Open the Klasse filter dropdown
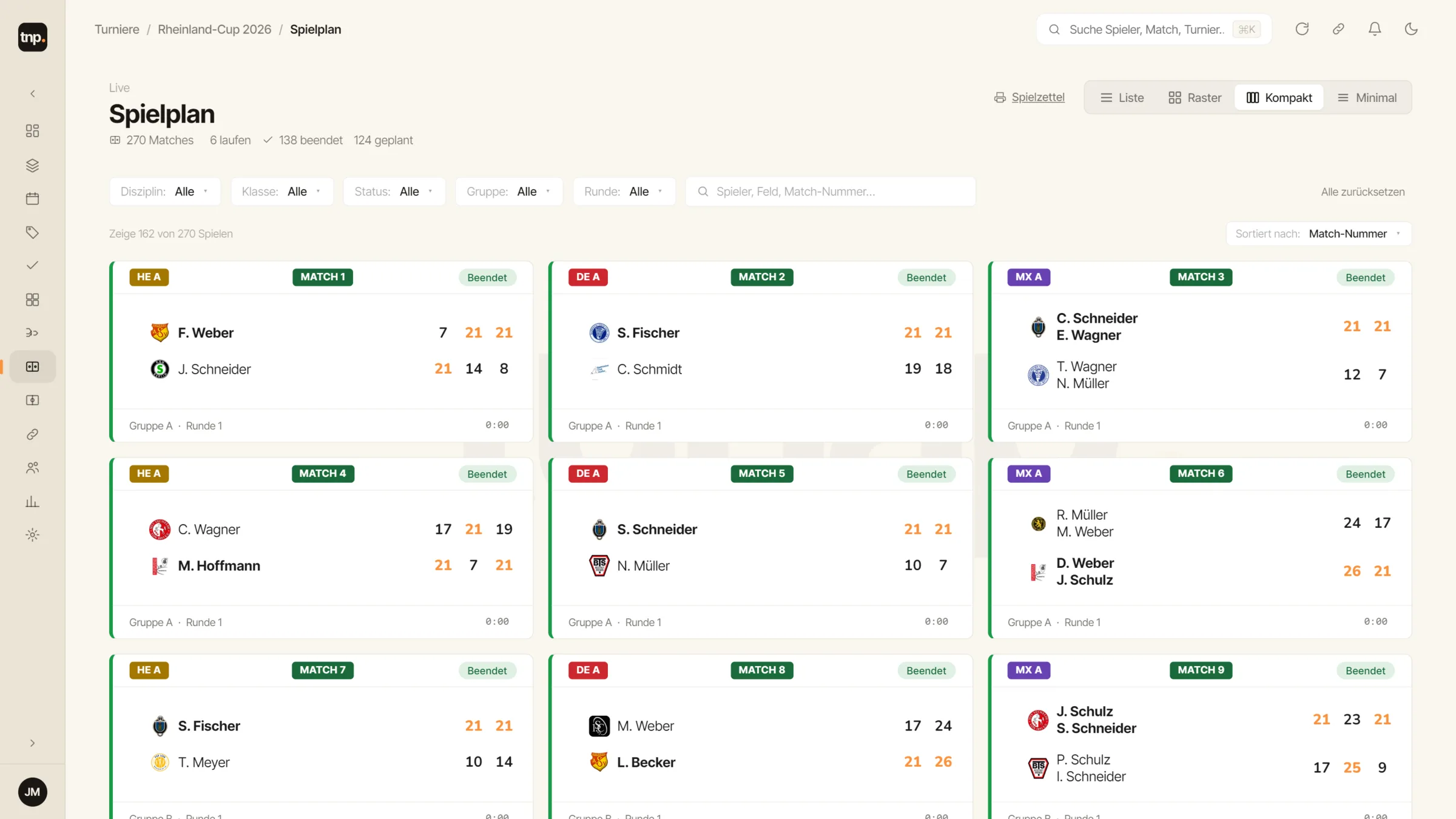 [282, 192]
